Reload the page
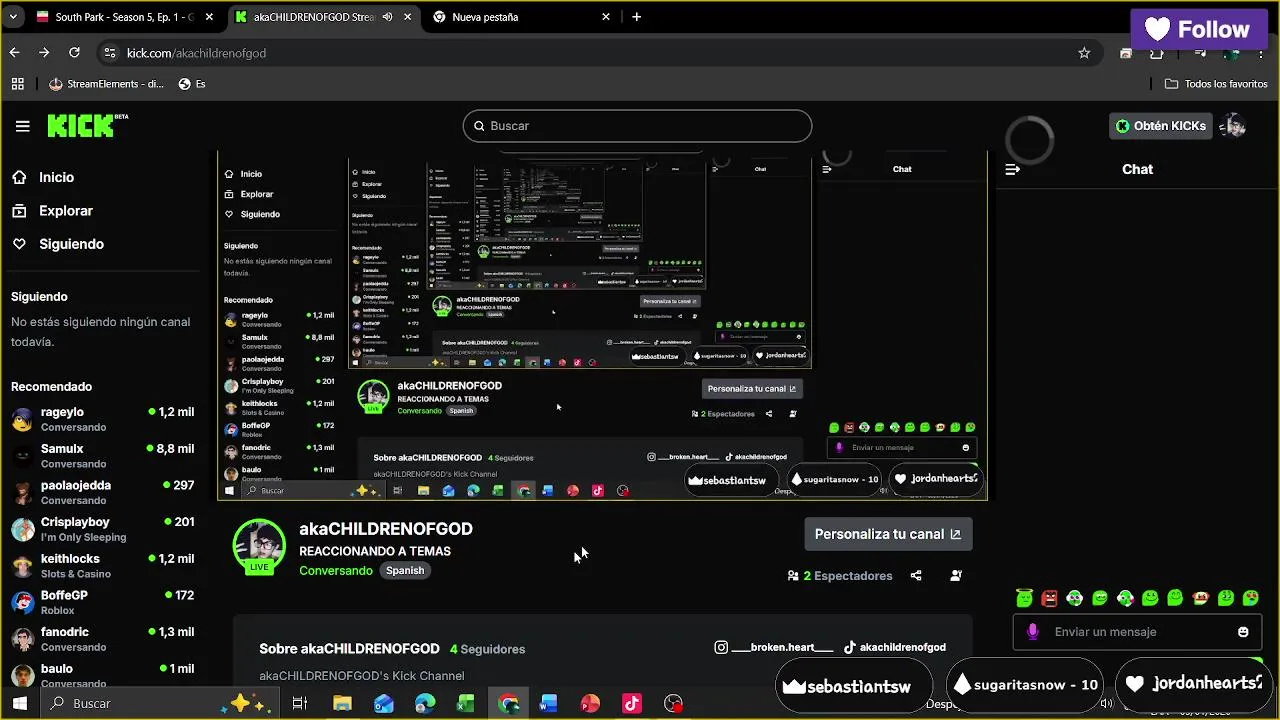 [74, 53]
